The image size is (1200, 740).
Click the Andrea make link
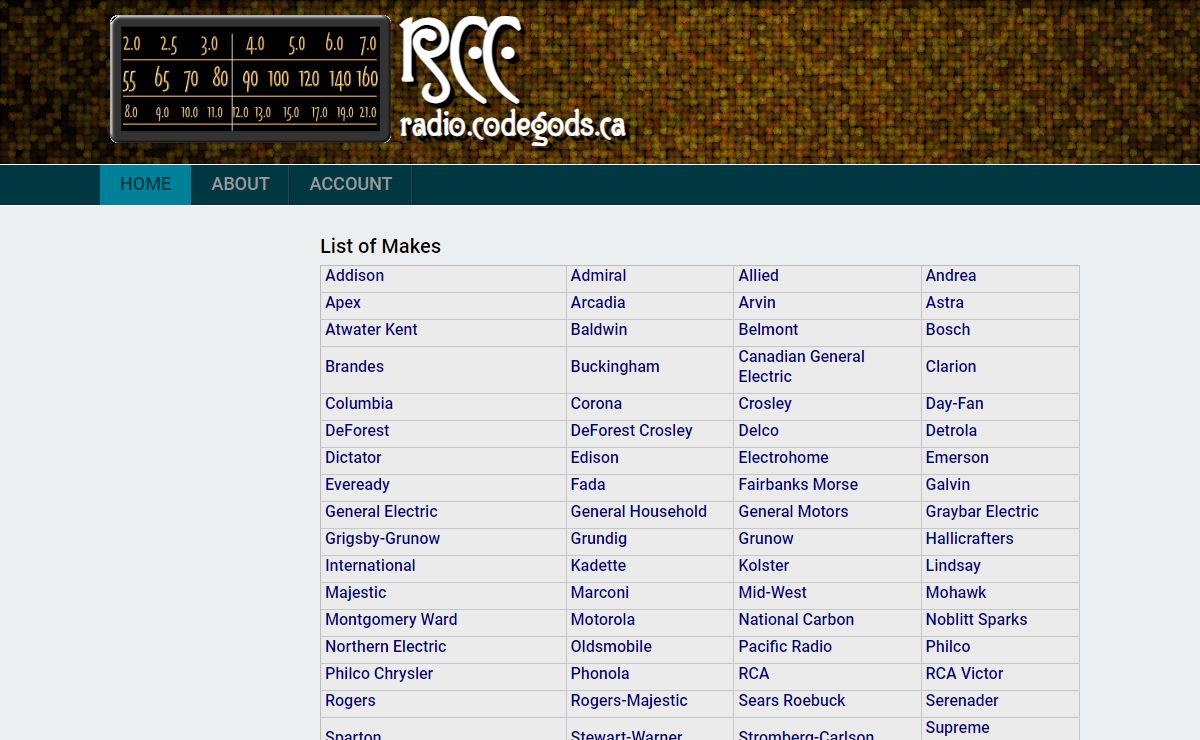coord(951,276)
